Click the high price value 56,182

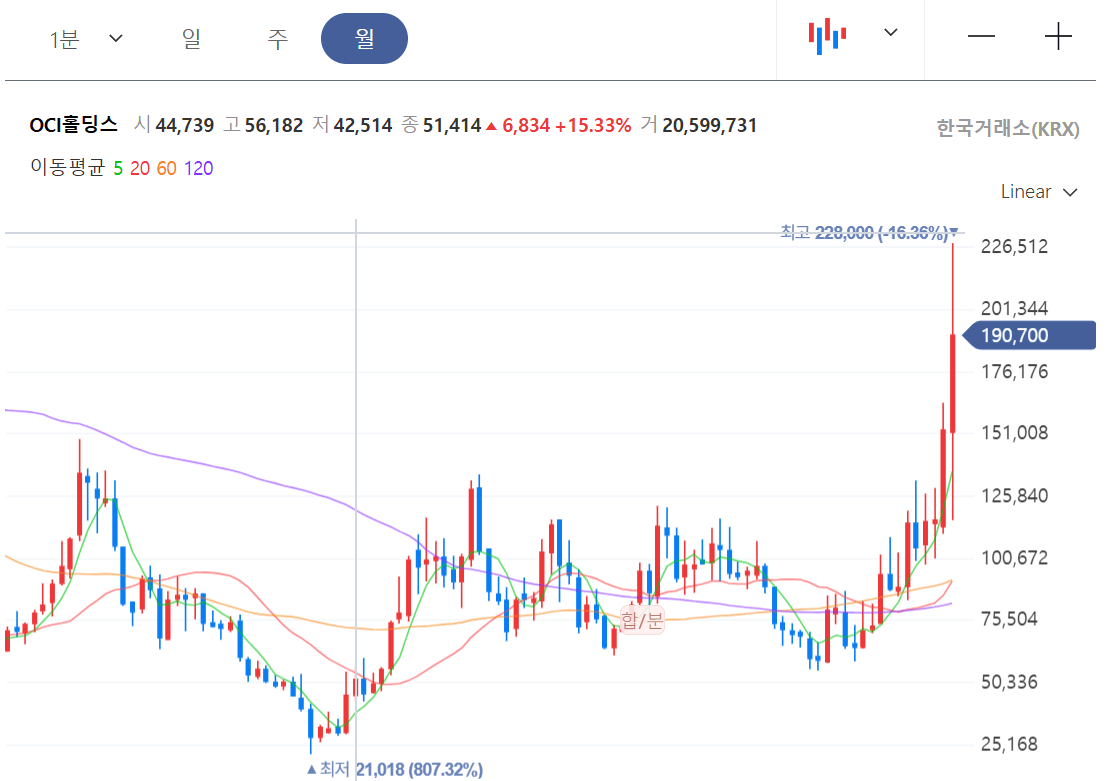point(274,125)
